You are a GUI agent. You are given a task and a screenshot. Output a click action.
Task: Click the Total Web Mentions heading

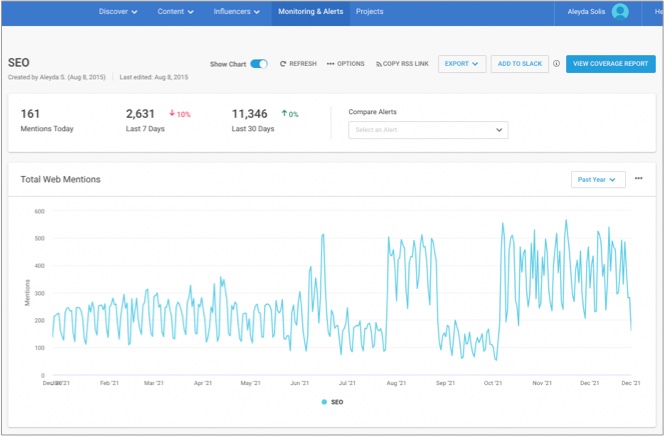point(61,179)
